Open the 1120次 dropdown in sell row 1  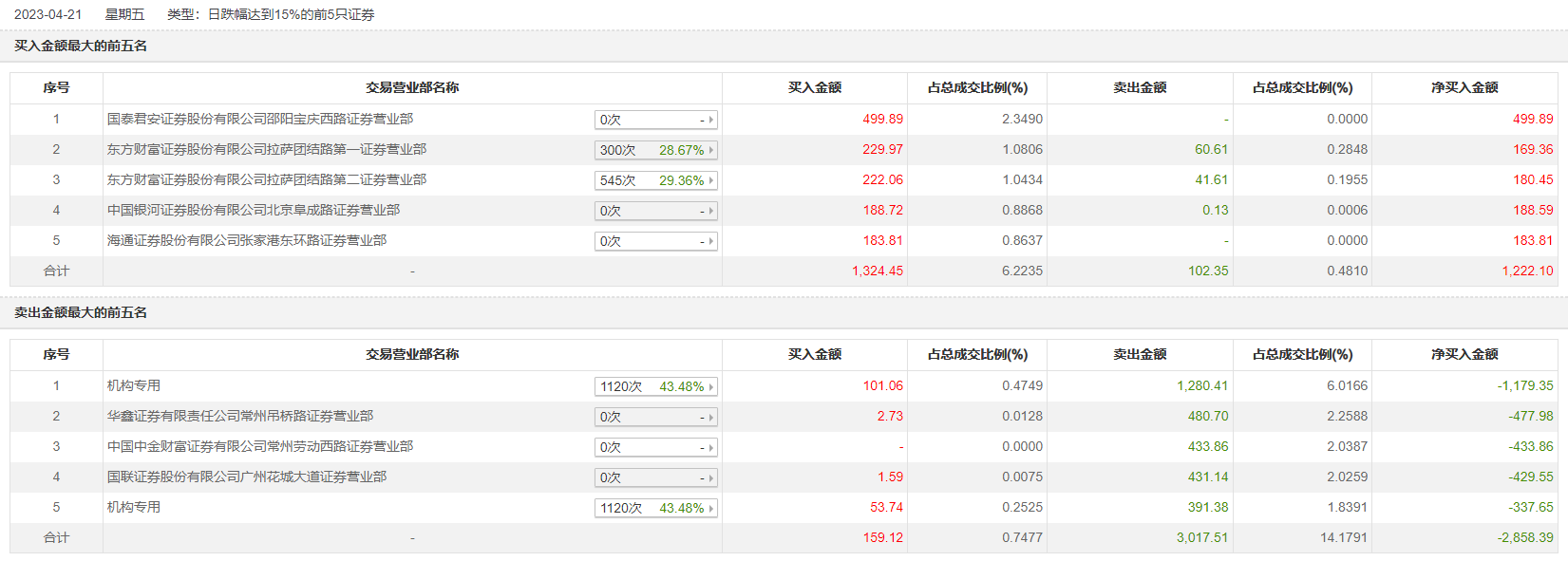[x=655, y=386]
